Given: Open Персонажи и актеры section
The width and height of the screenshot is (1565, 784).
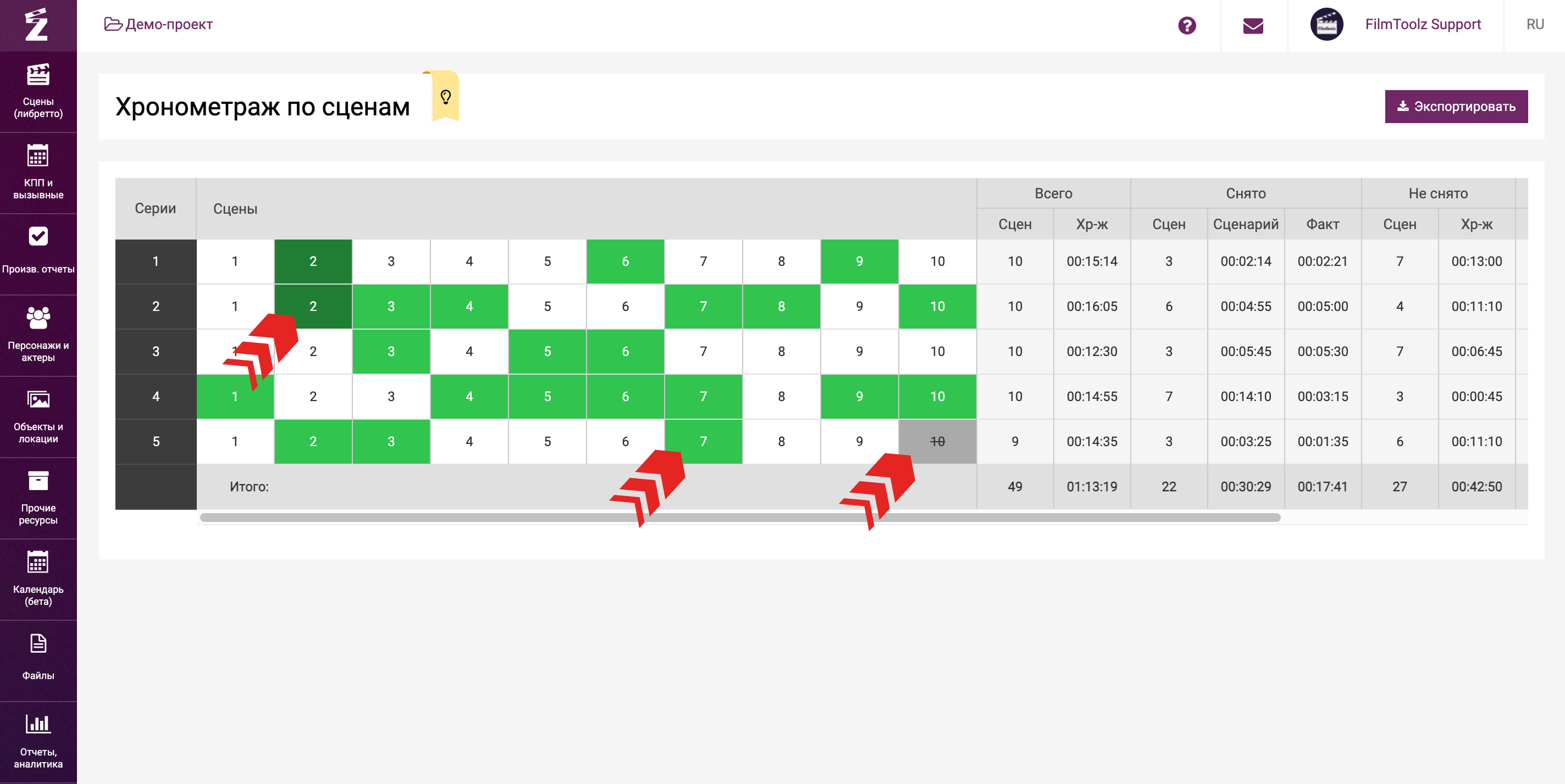Looking at the screenshot, I should pos(38,335).
